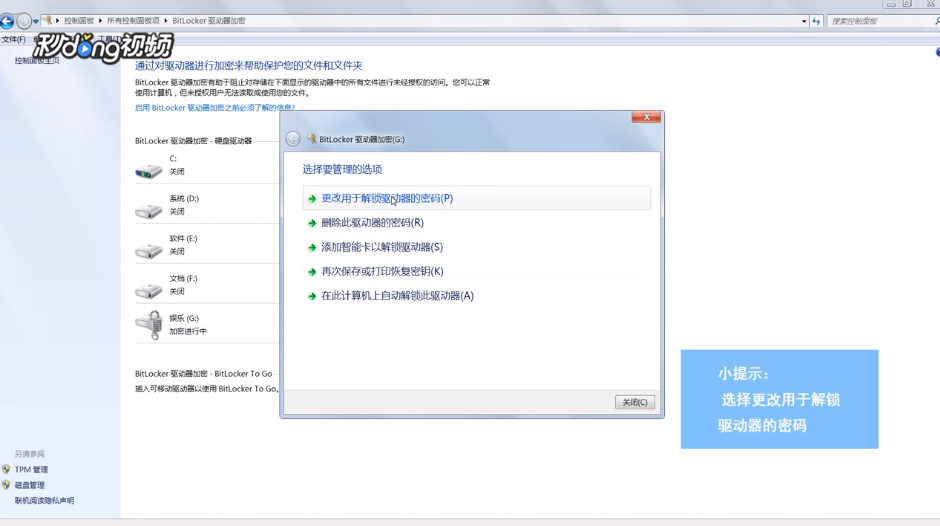940x526 pixels.
Task: Click the 关闭(C) button
Action: point(635,402)
